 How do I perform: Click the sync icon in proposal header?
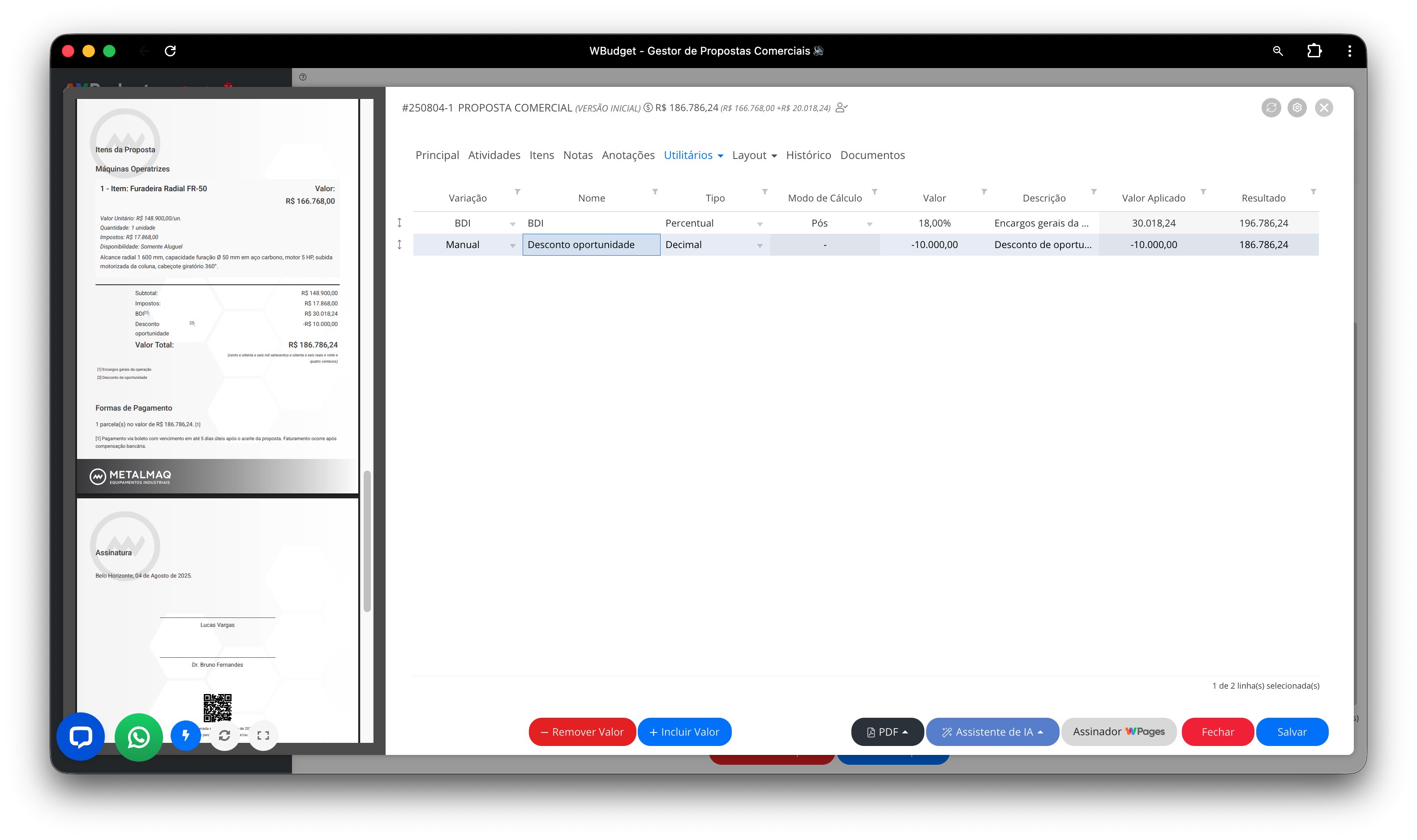pos(1271,107)
